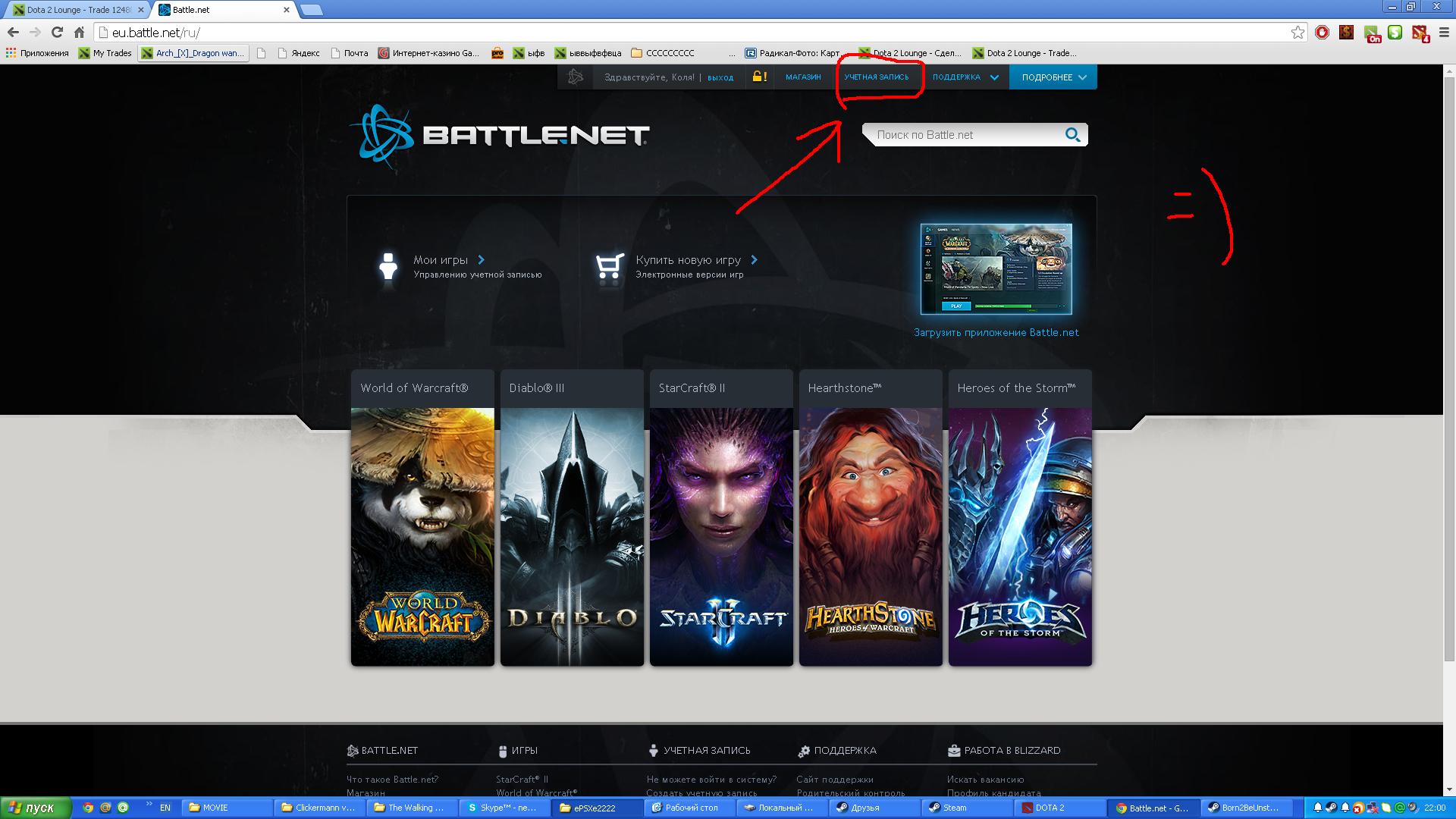Click Chrome's back arrow

pos(13,32)
